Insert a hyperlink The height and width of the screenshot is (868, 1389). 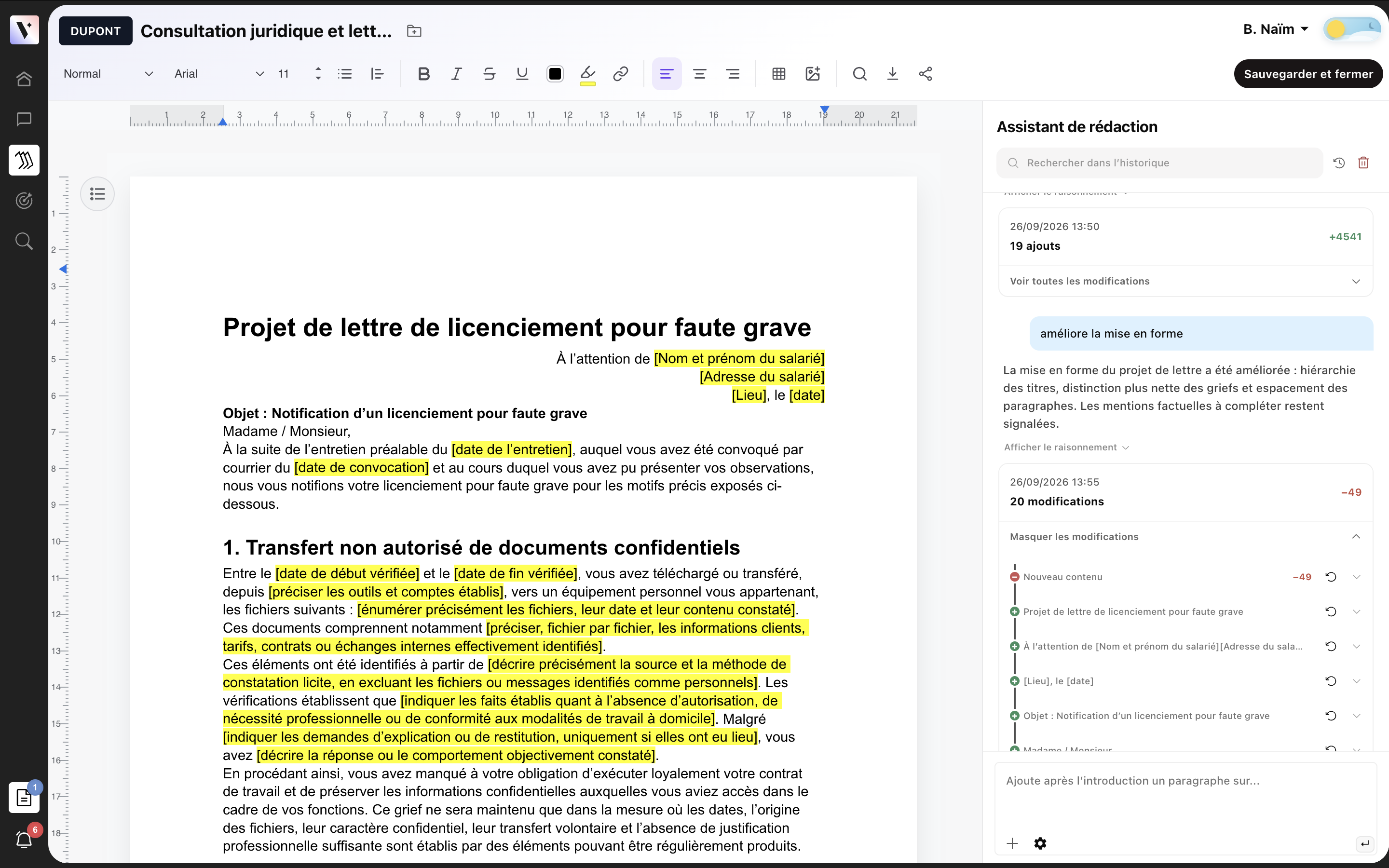620,74
